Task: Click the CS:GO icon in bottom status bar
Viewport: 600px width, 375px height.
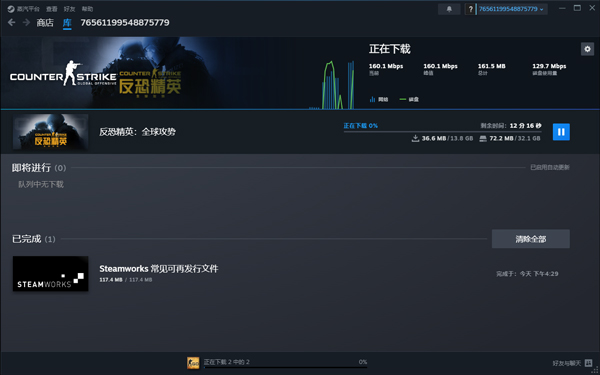Action: click(x=193, y=363)
